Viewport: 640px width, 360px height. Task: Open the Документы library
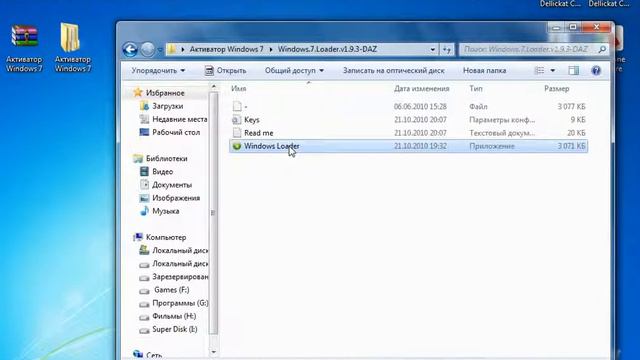172,185
